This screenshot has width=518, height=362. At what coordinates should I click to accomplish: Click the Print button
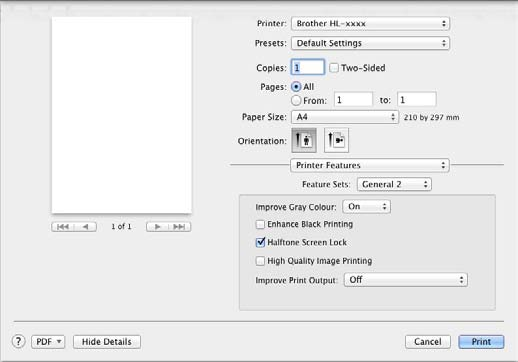click(481, 342)
